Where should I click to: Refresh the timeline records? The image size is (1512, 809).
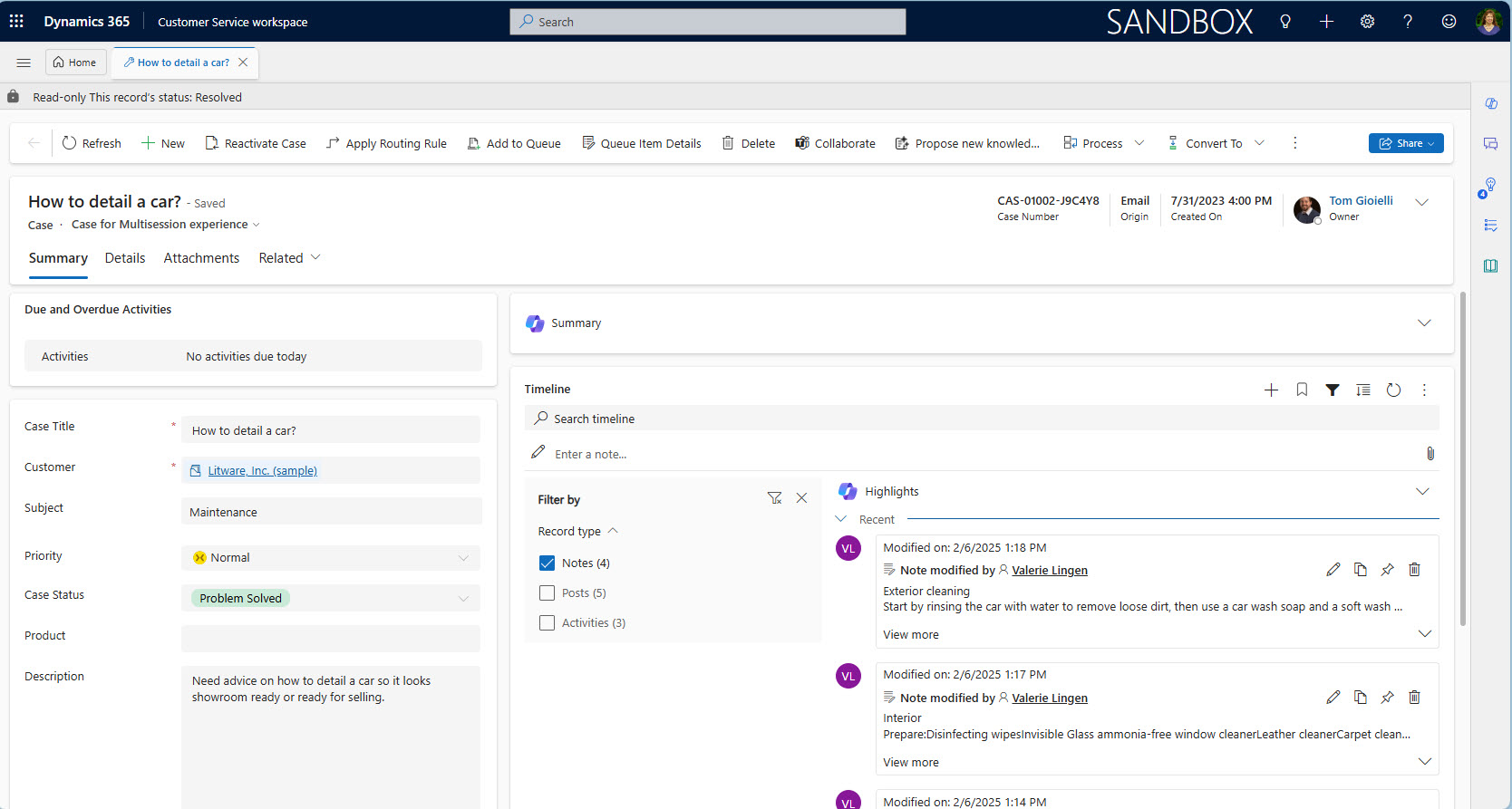coord(1393,390)
